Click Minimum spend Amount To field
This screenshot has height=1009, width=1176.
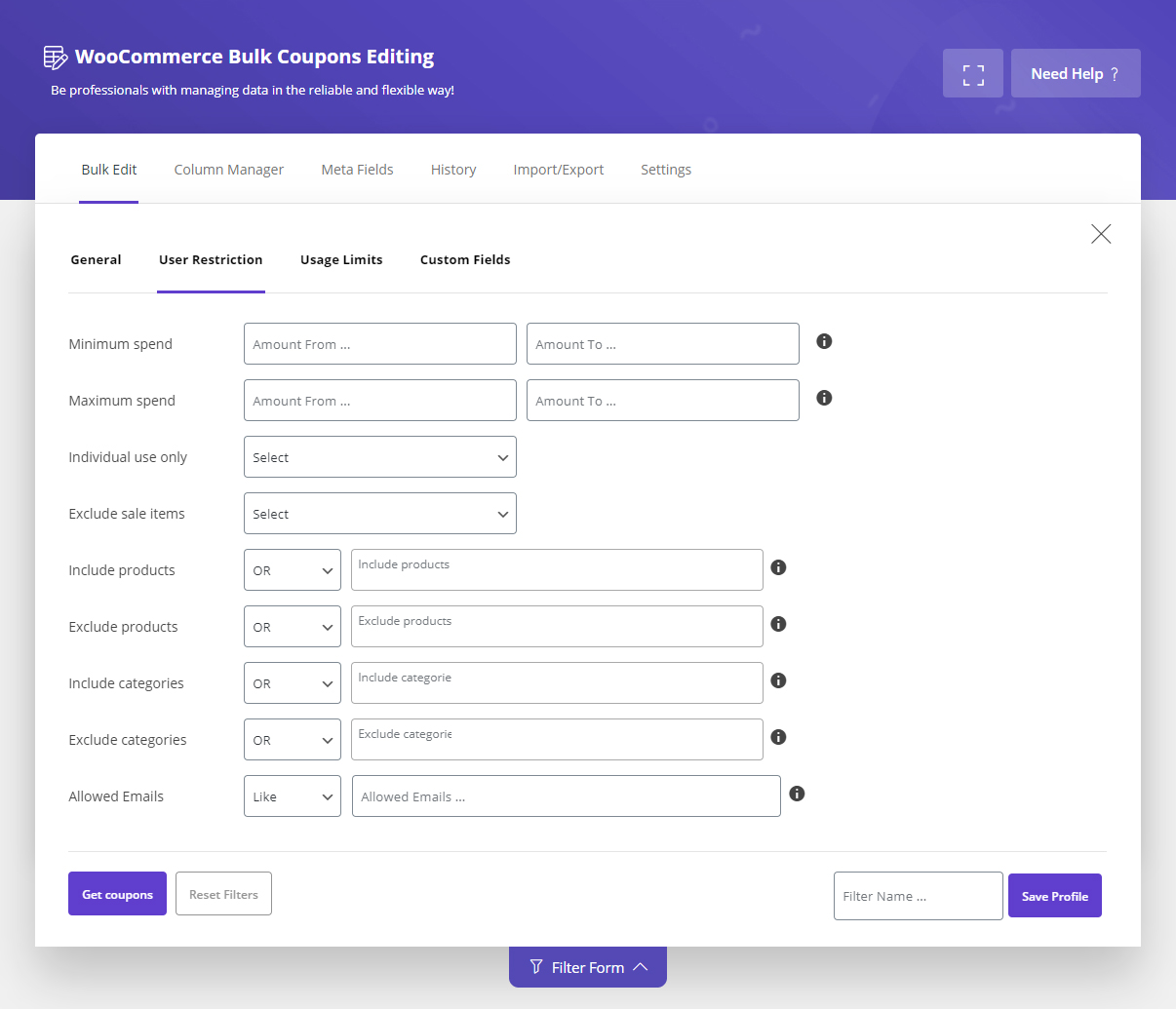(663, 344)
